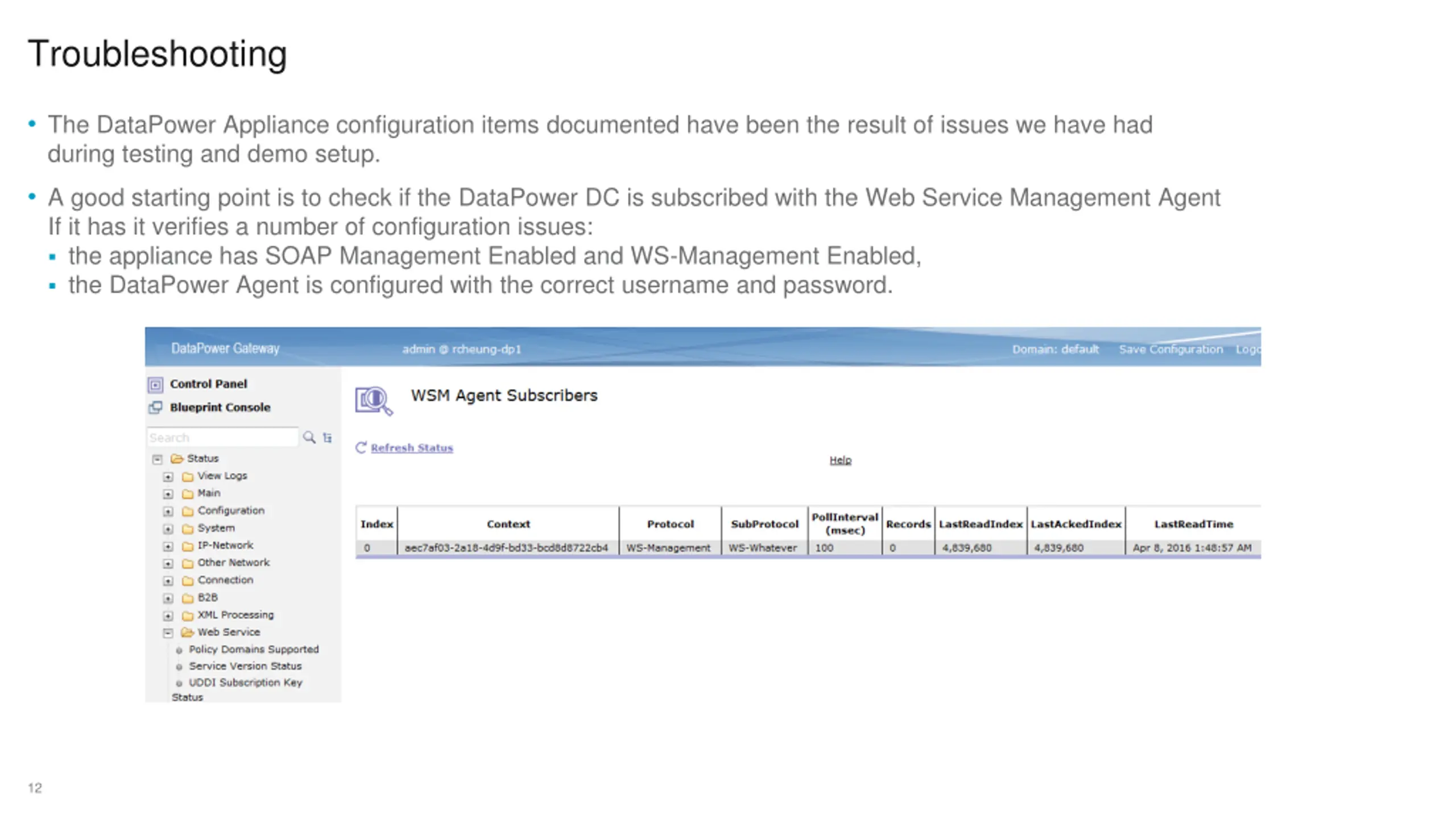Expand the IP-Network tree node
1456x819 pixels.
[x=168, y=546]
